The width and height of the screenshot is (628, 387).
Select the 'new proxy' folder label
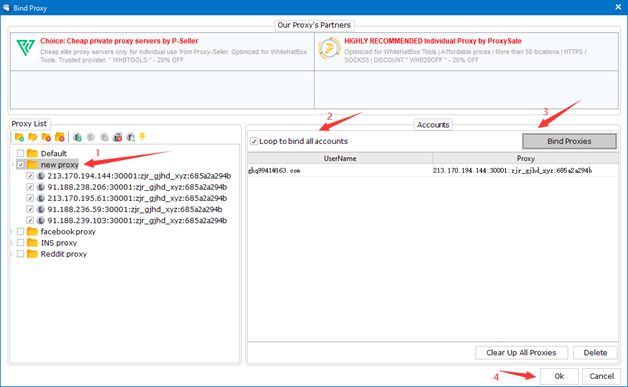(x=59, y=165)
